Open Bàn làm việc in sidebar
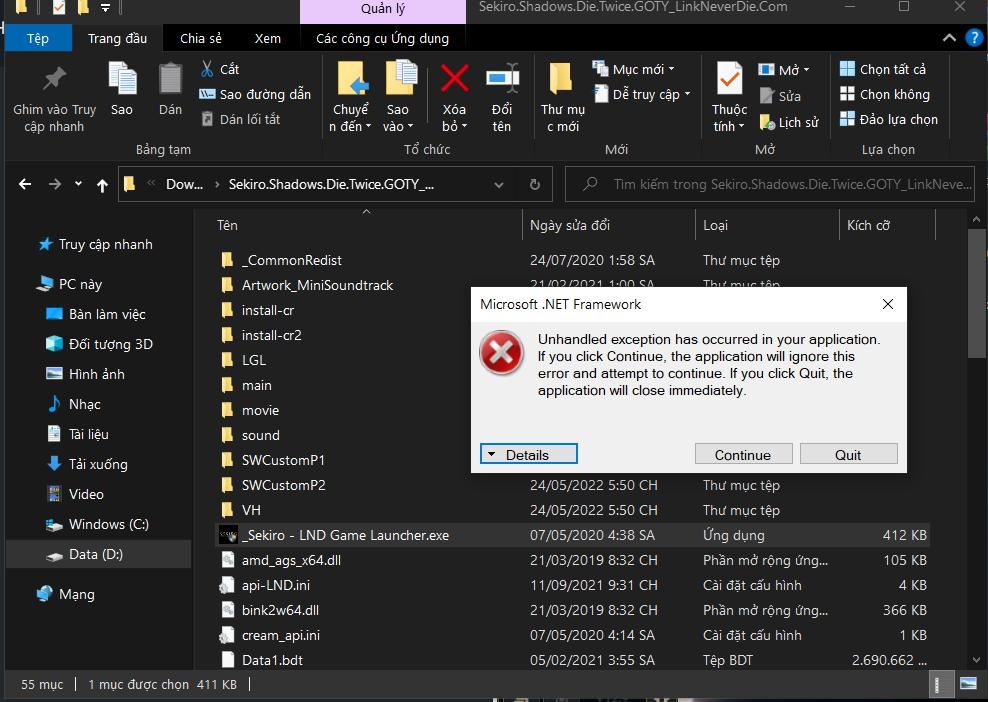This screenshot has width=988, height=702. pyautogui.click(x=96, y=314)
